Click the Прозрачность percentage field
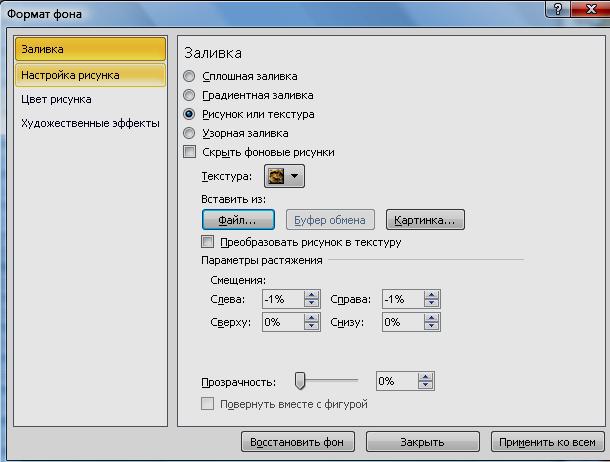 [397, 381]
